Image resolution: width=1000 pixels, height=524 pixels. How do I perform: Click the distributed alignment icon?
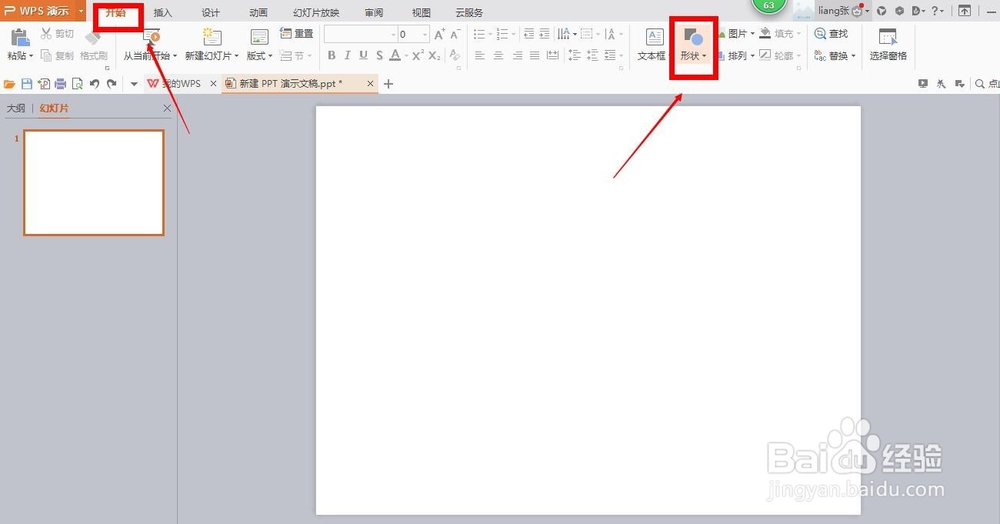click(553, 55)
